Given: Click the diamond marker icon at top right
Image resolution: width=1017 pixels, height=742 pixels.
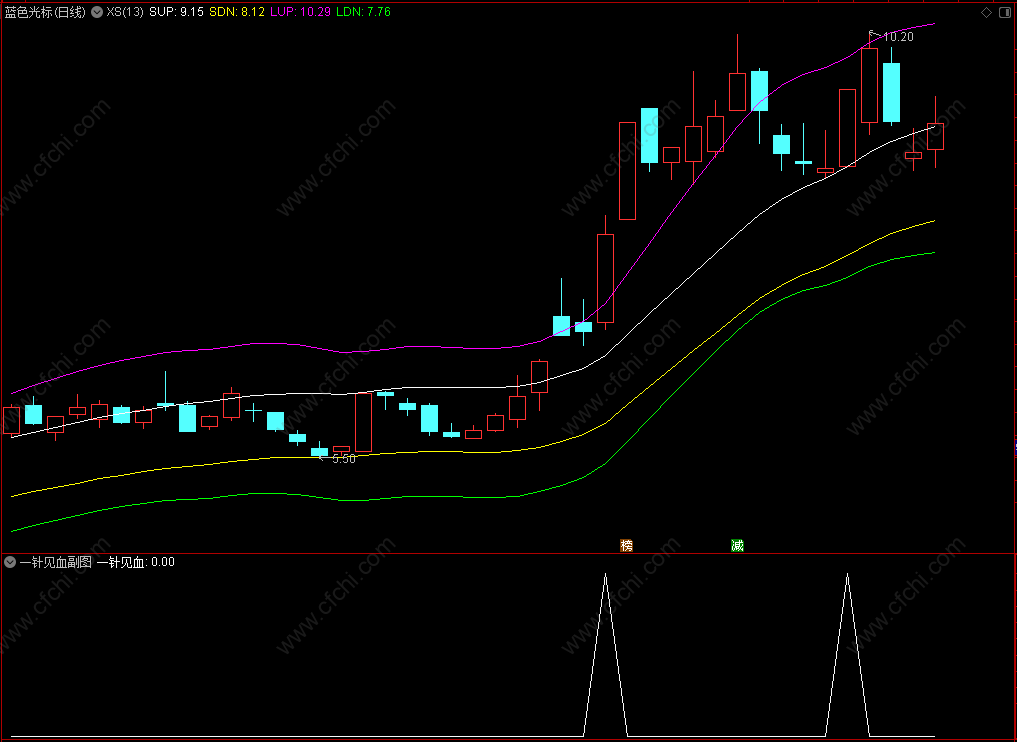Looking at the screenshot, I should (987, 12).
